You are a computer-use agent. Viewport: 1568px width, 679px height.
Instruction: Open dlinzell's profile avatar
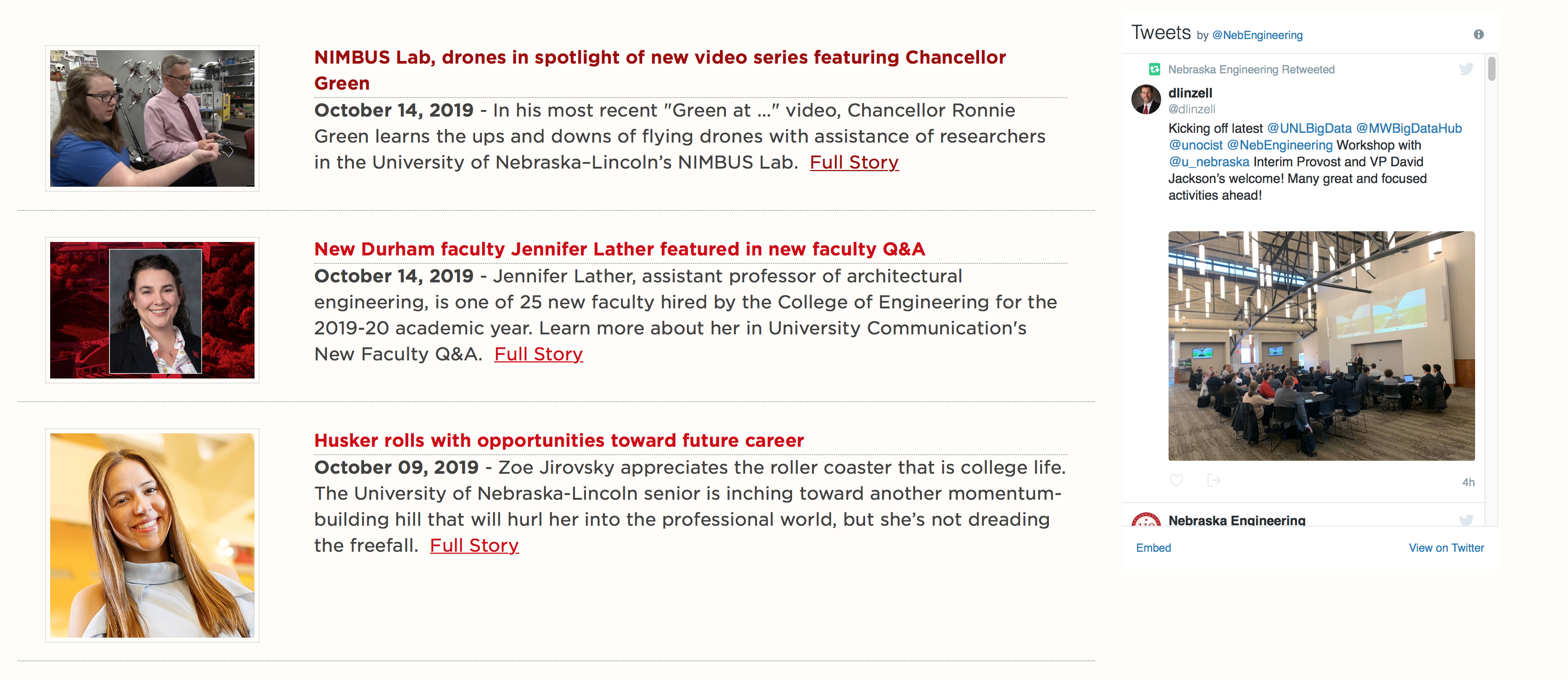1145,100
